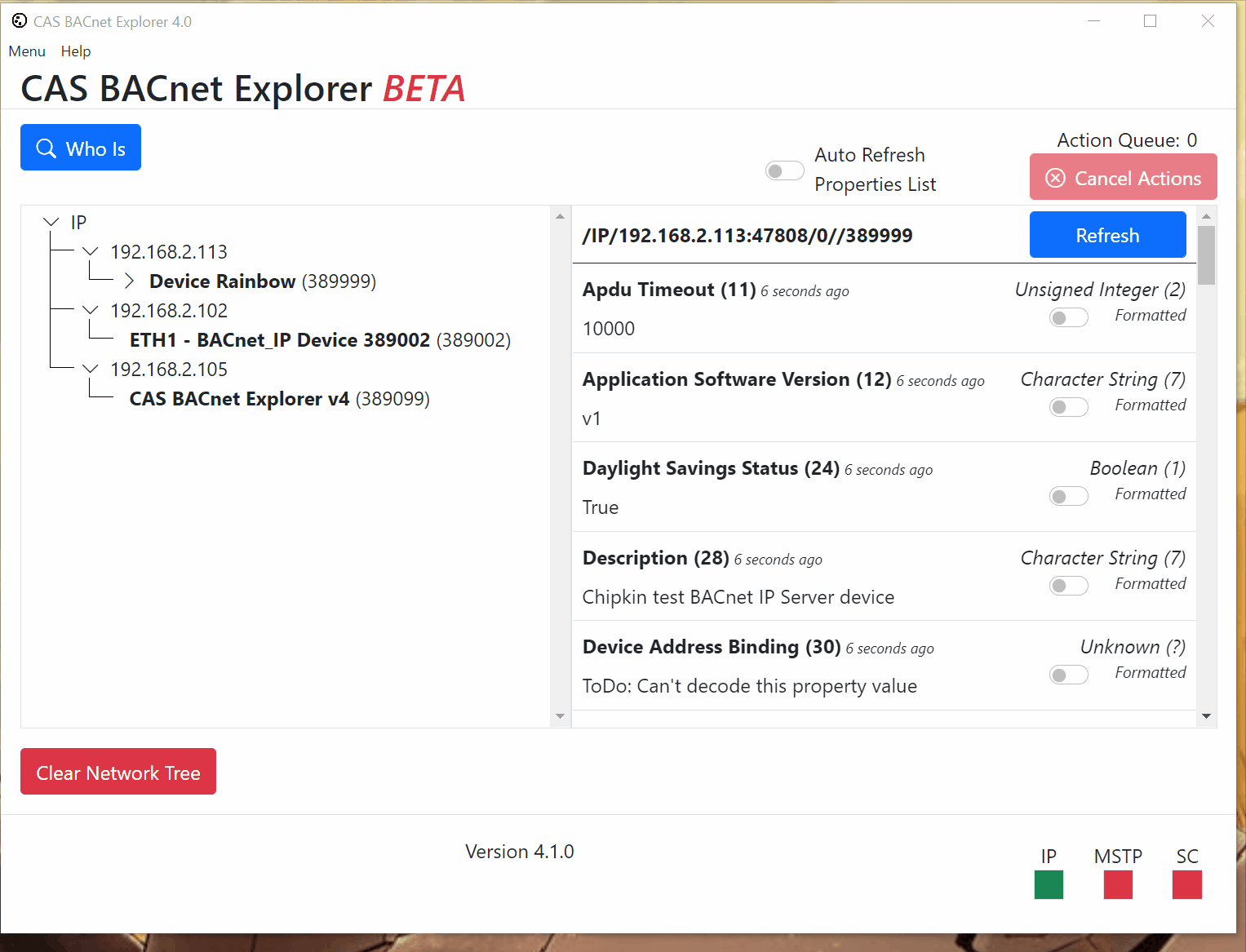Click the Action Queue: 0 label
1246x952 pixels.
coord(1127,140)
